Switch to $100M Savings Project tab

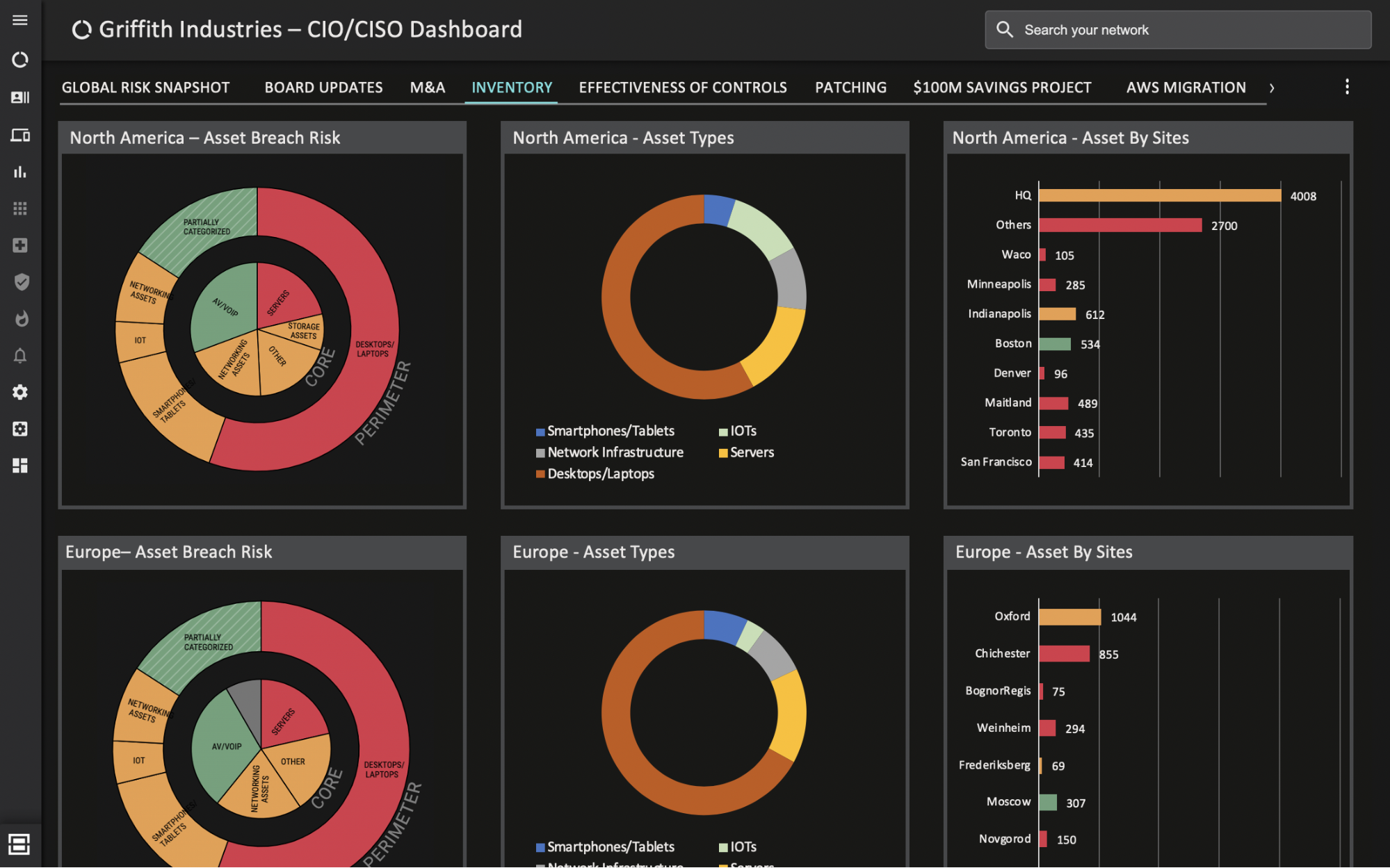1002,88
